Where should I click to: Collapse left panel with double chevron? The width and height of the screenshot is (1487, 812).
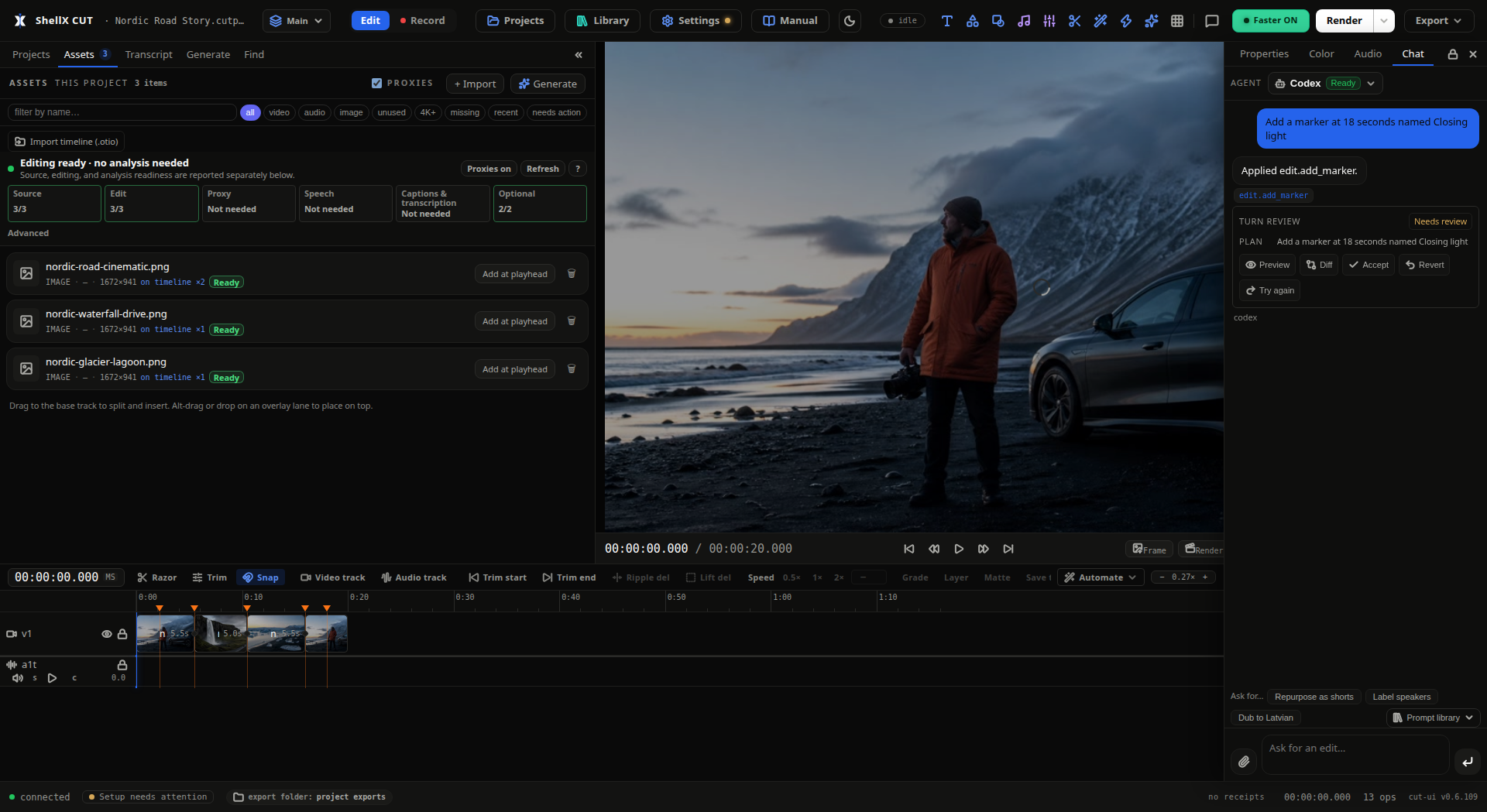(x=579, y=55)
